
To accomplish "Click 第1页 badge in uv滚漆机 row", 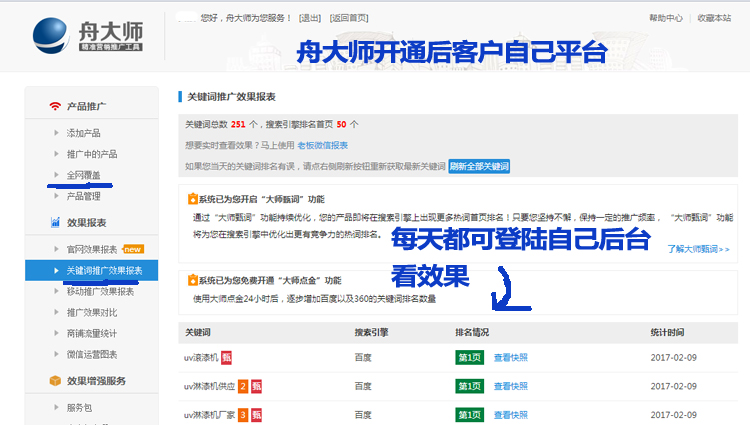I will tap(469, 358).
